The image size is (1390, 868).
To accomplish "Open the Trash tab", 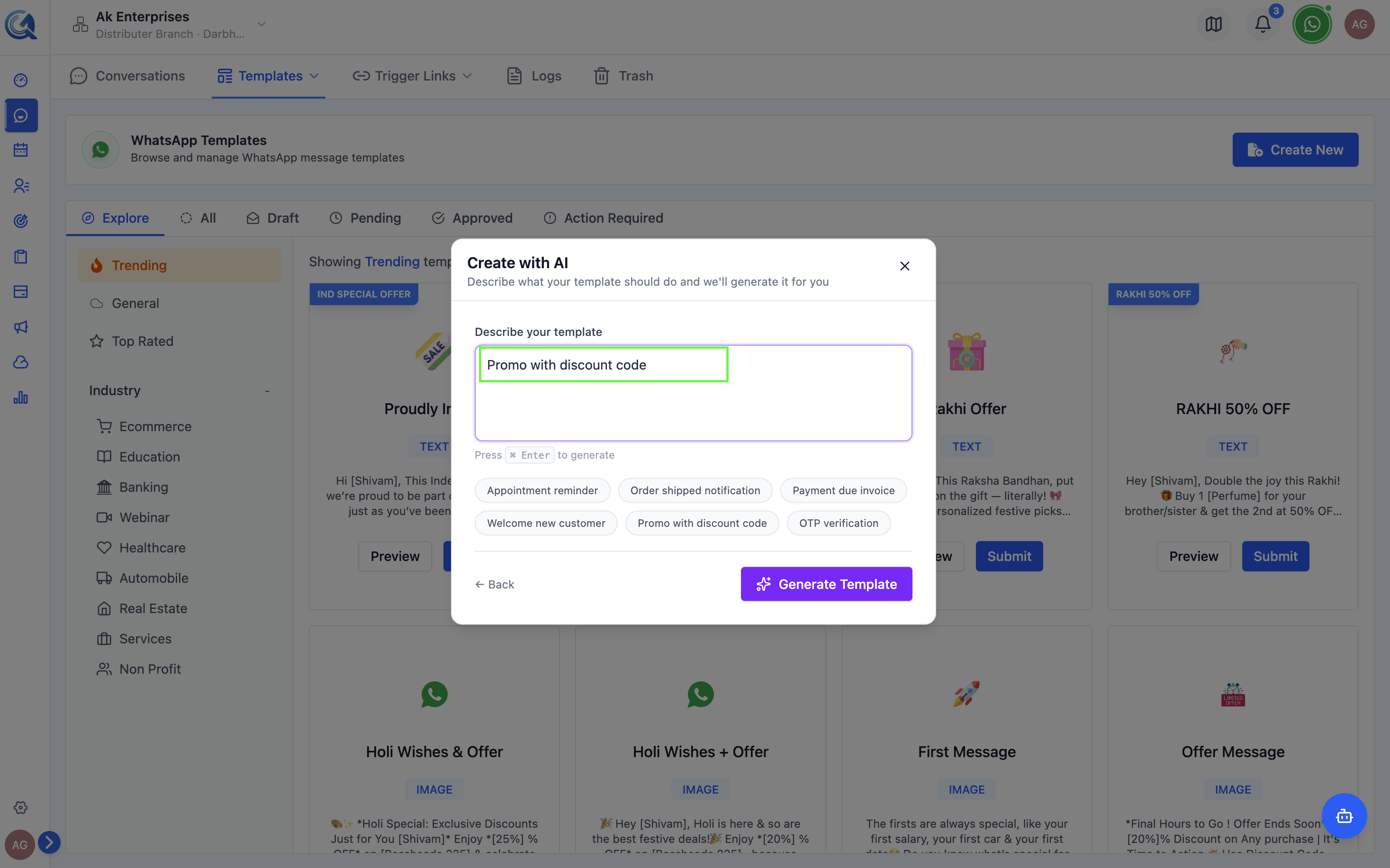I will [623, 76].
